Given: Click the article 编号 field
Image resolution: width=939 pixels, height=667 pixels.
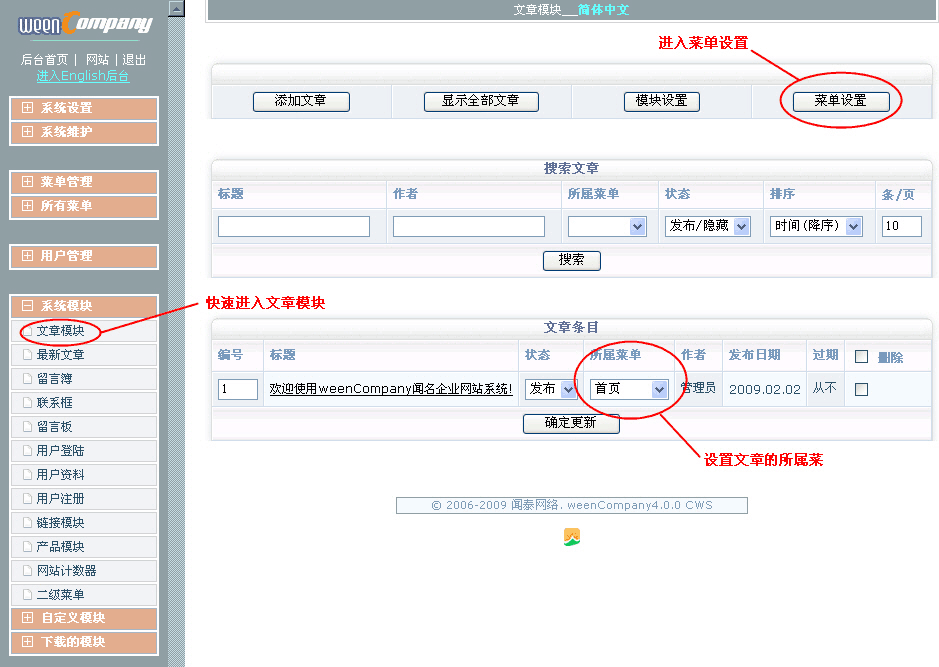Looking at the screenshot, I should [238, 389].
